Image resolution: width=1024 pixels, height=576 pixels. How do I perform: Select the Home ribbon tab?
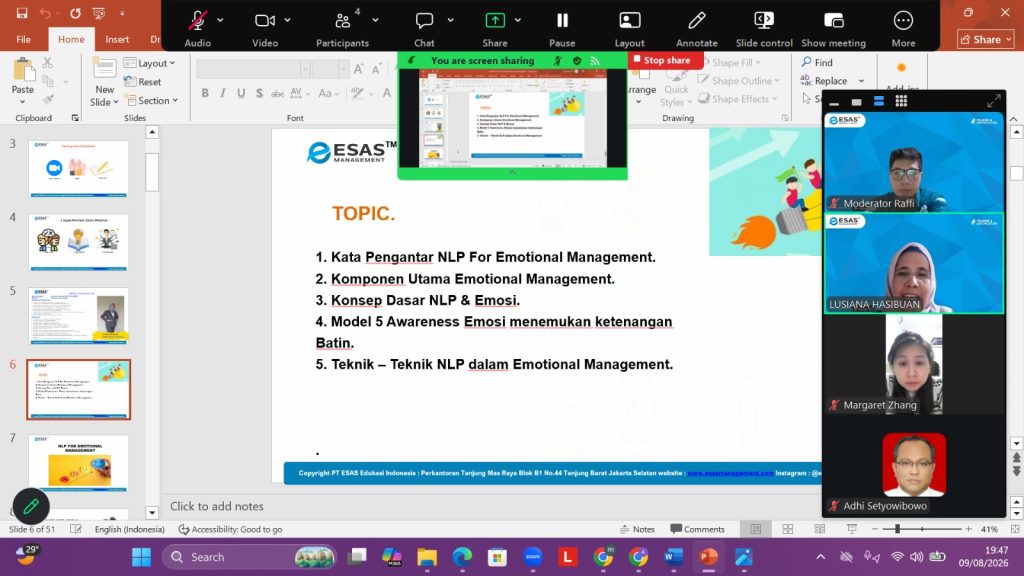point(71,39)
